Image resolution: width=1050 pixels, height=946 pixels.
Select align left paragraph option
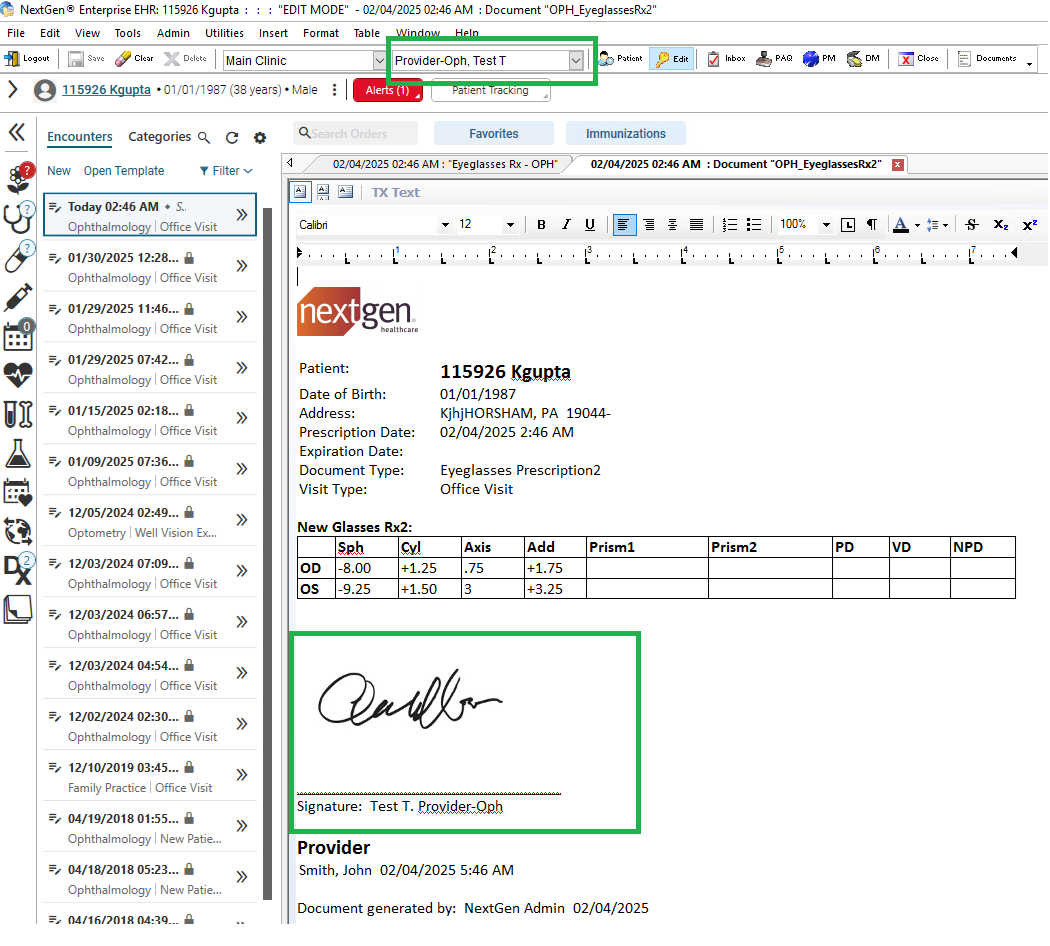[623, 225]
